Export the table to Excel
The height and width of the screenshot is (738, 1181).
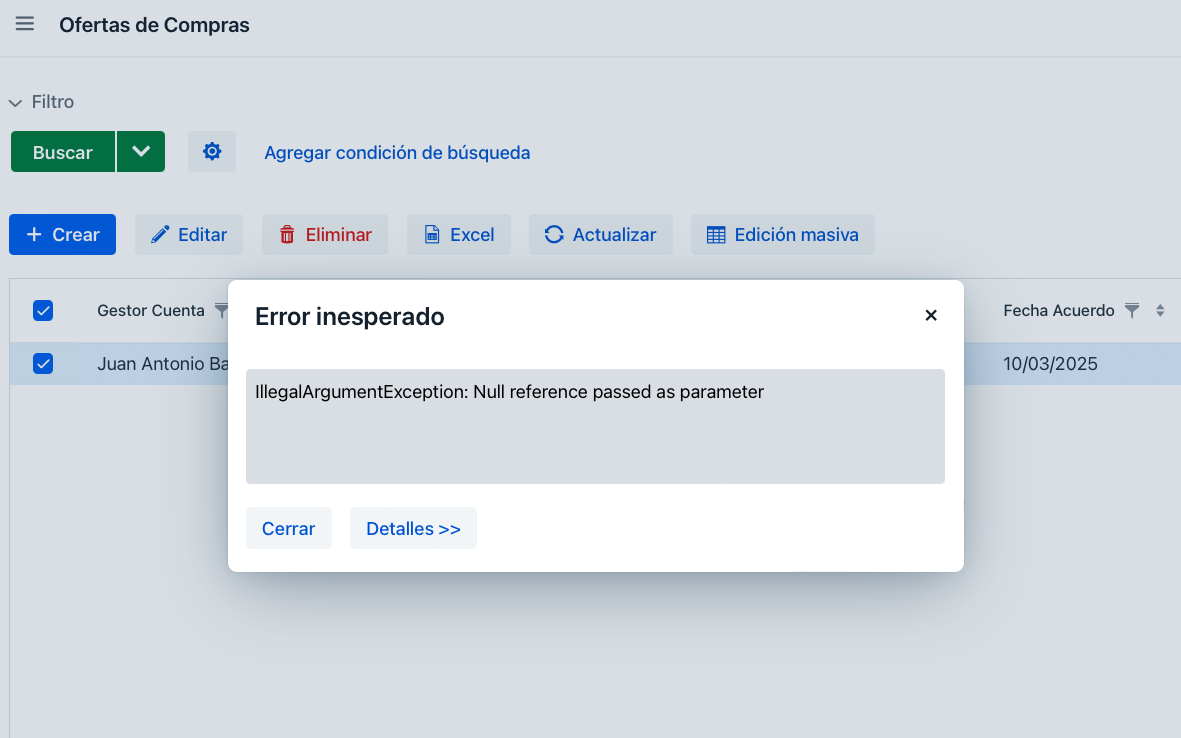[459, 234]
